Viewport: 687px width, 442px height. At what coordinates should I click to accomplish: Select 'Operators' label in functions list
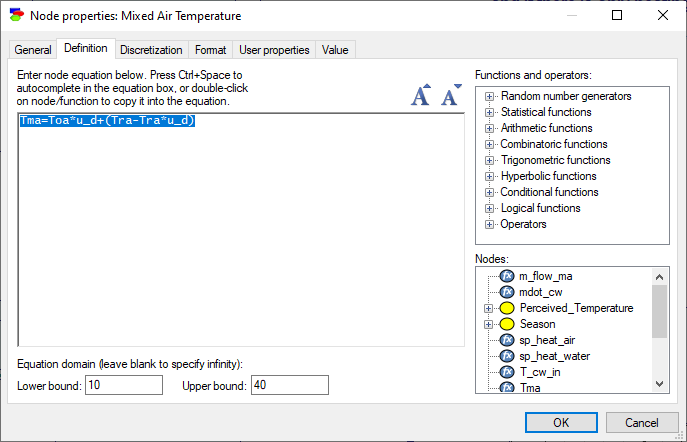(524, 224)
